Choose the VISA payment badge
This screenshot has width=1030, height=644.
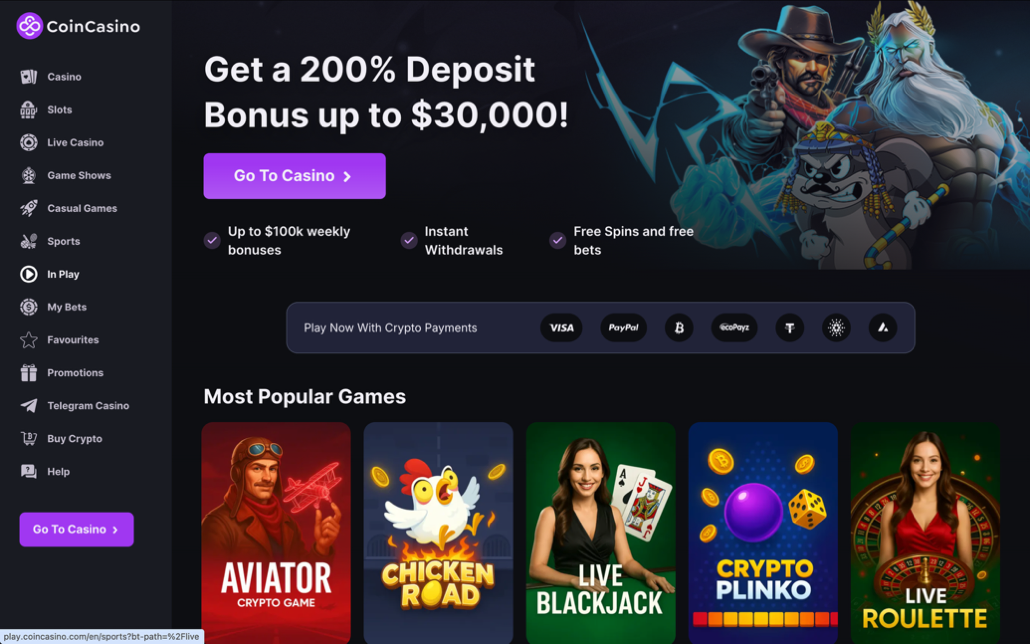click(x=562, y=327)
